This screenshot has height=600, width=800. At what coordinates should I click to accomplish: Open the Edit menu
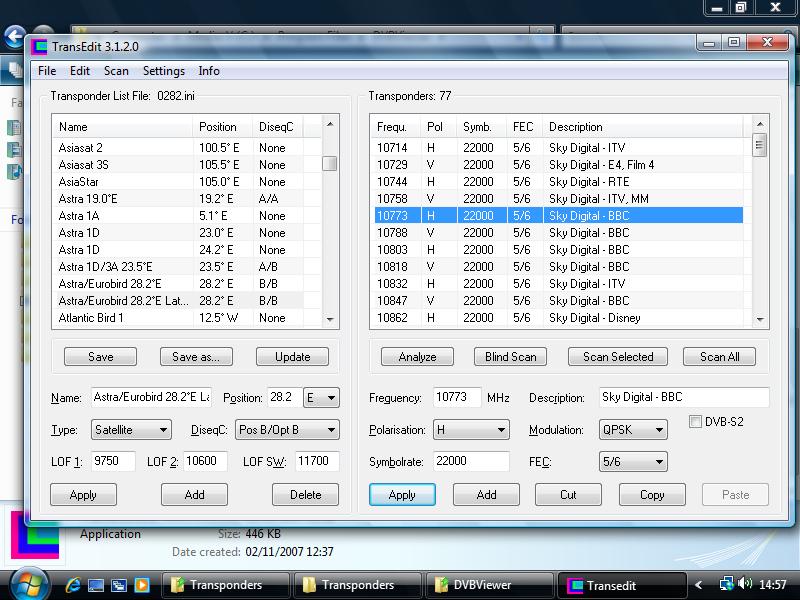(x=80, y=71)
